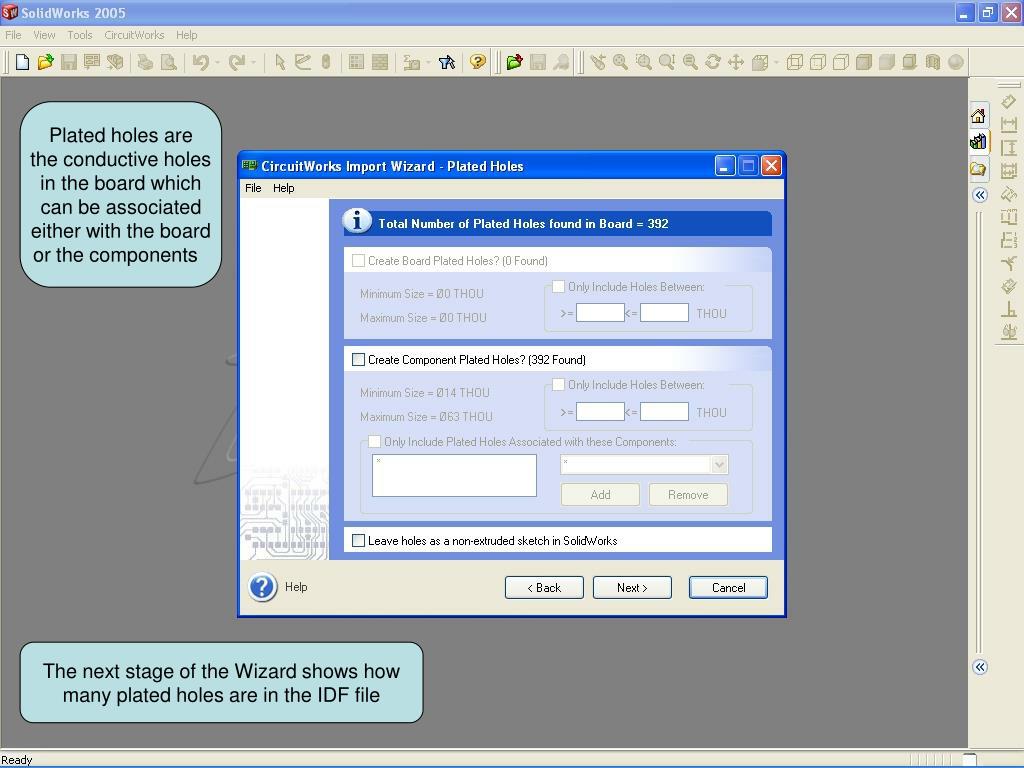This screenshot has height=768, width=1024.
Task: Click the Pan four-arrow icon
Action: [736, 62]
